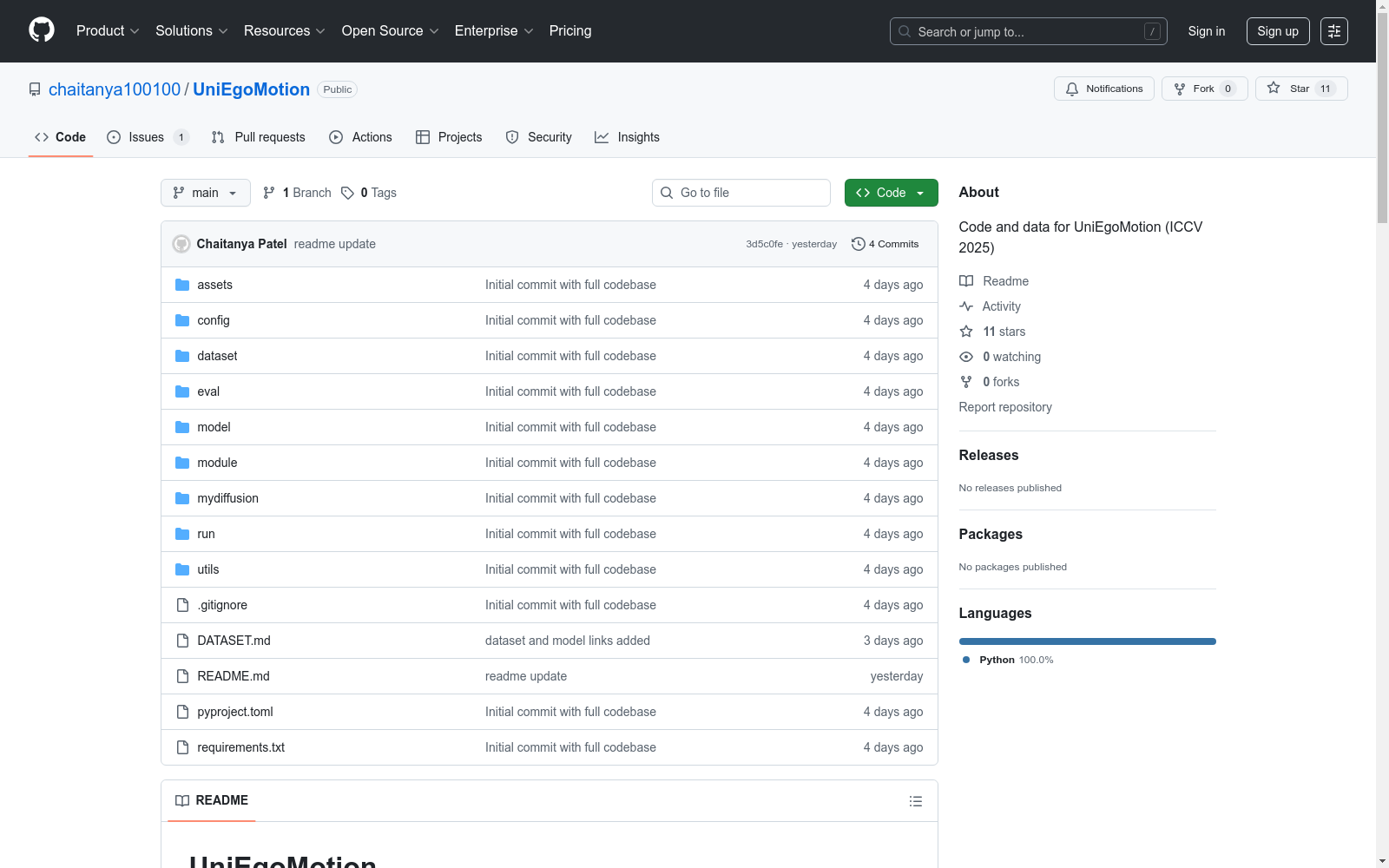Focus the Search or jump to field
Viewport: 1389px width, 868px height.
coord(1029,31)
